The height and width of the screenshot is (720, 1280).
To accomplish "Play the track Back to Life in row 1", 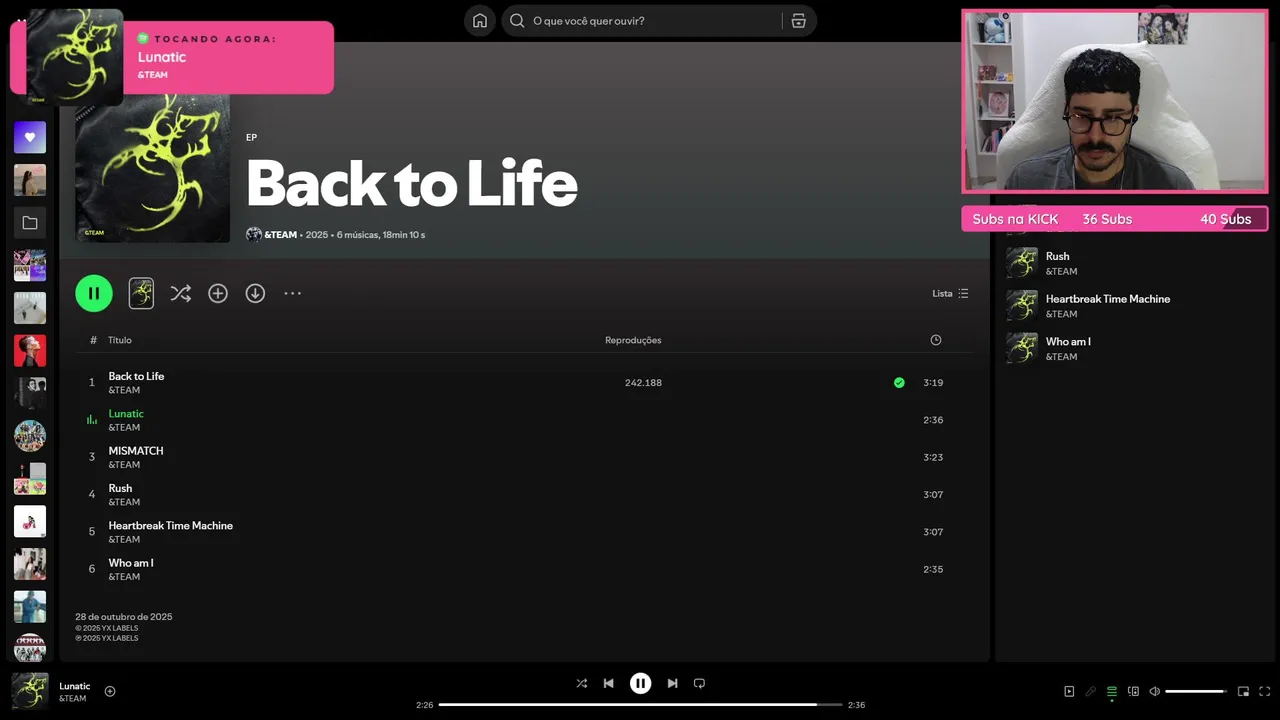I will pyautogui.click(x=525, y=382).
